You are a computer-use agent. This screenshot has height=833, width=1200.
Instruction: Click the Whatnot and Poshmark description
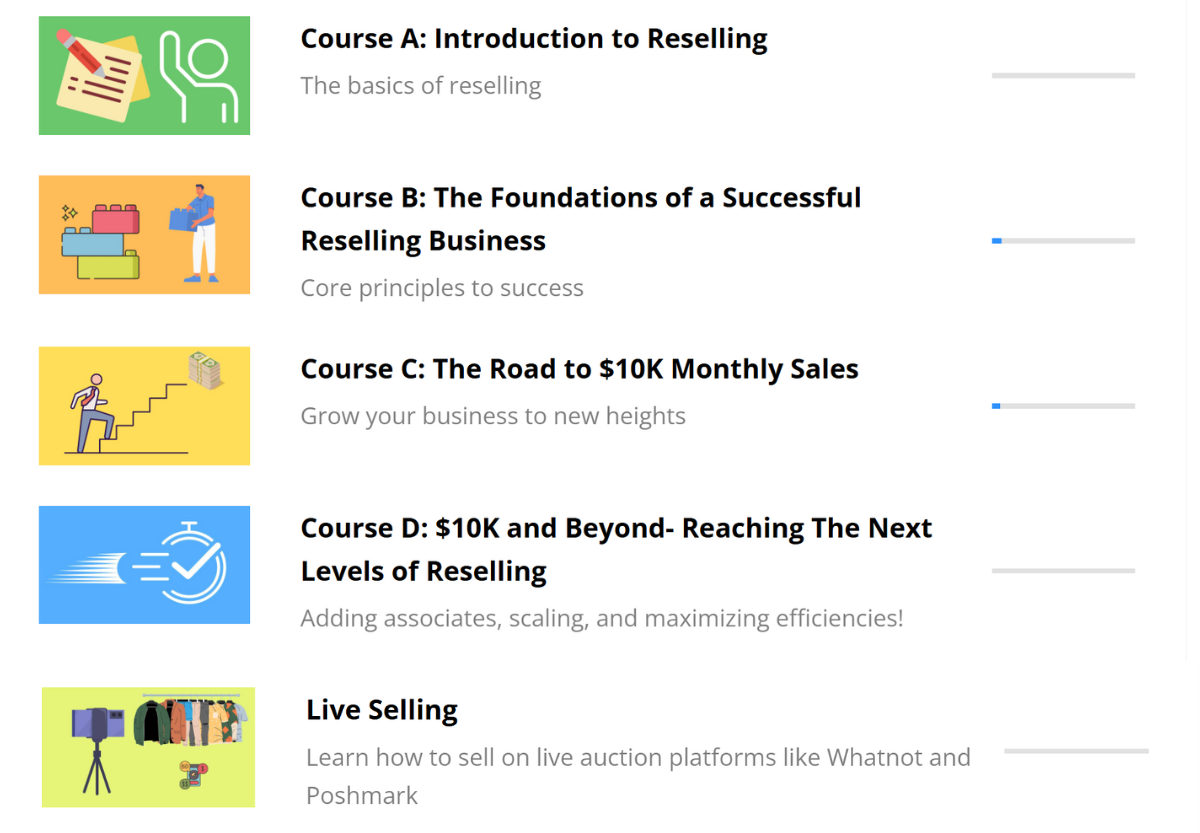tap(638, 776)
